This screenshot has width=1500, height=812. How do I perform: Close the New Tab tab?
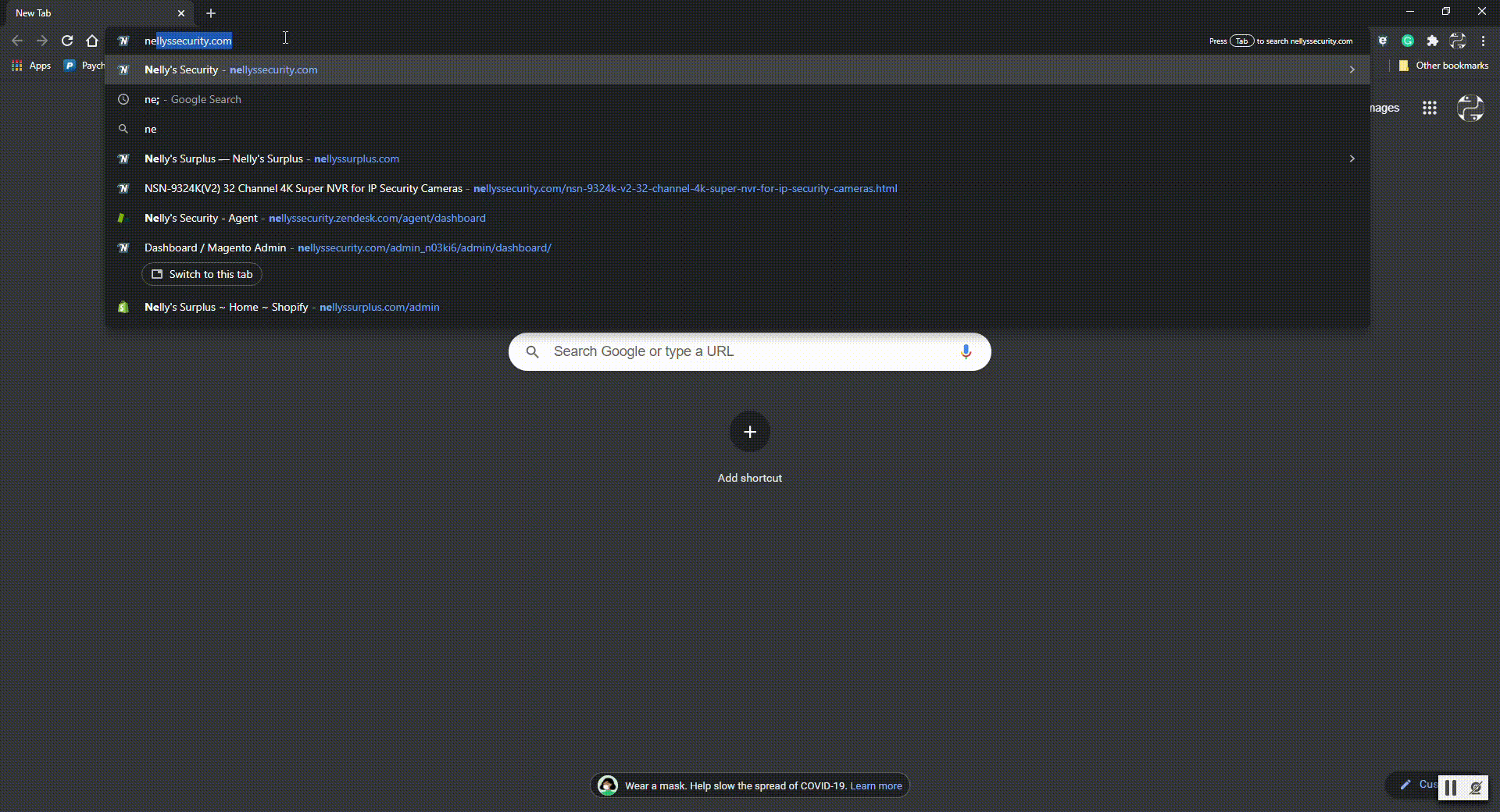(x=181, y=13)
